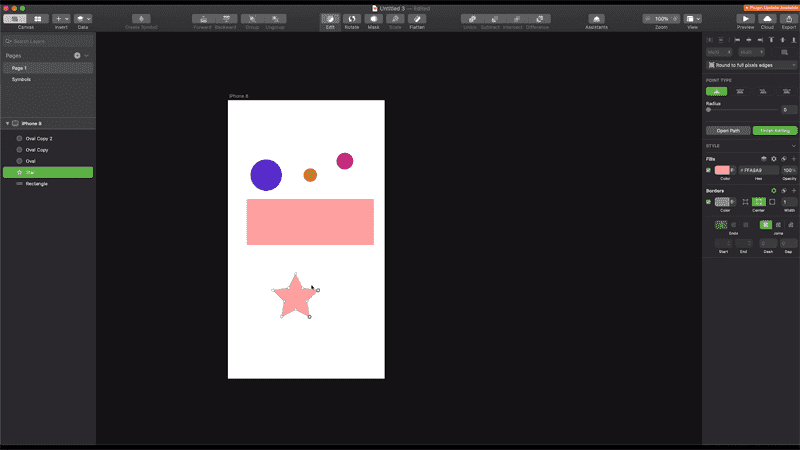Toggle the Borders enabled checkbox
The height and width of the screenshot is (450, 800).
tap(708, 202)
